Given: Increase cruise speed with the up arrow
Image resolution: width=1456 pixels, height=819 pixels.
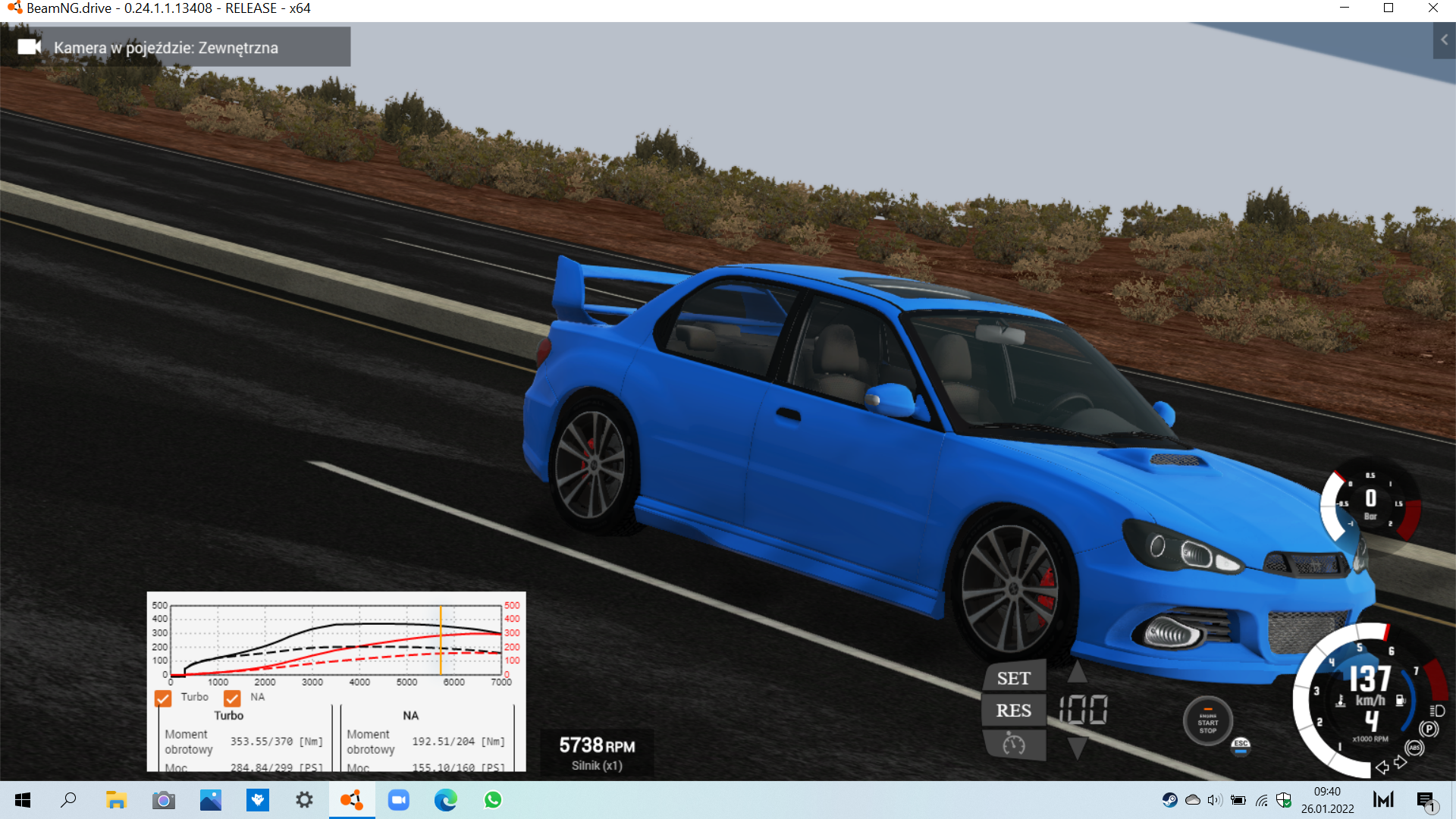Looking at the screenshot, I should coord(1077,672).
